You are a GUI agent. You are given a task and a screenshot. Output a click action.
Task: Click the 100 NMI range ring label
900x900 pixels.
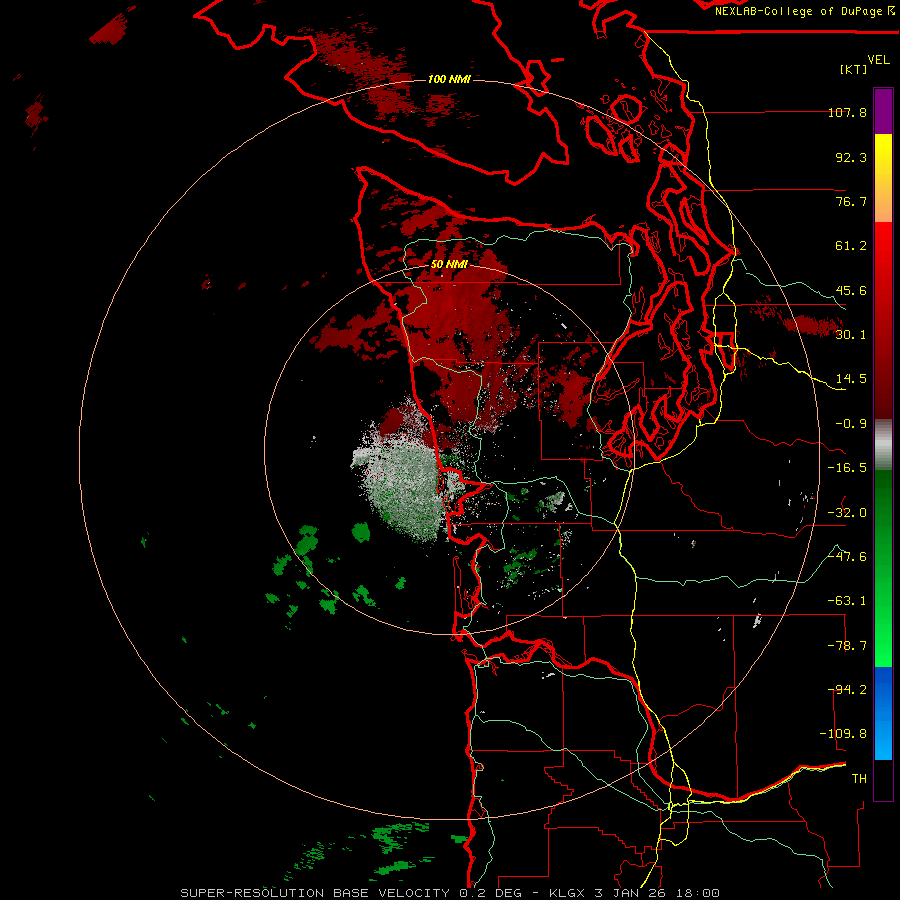[449, 79]
